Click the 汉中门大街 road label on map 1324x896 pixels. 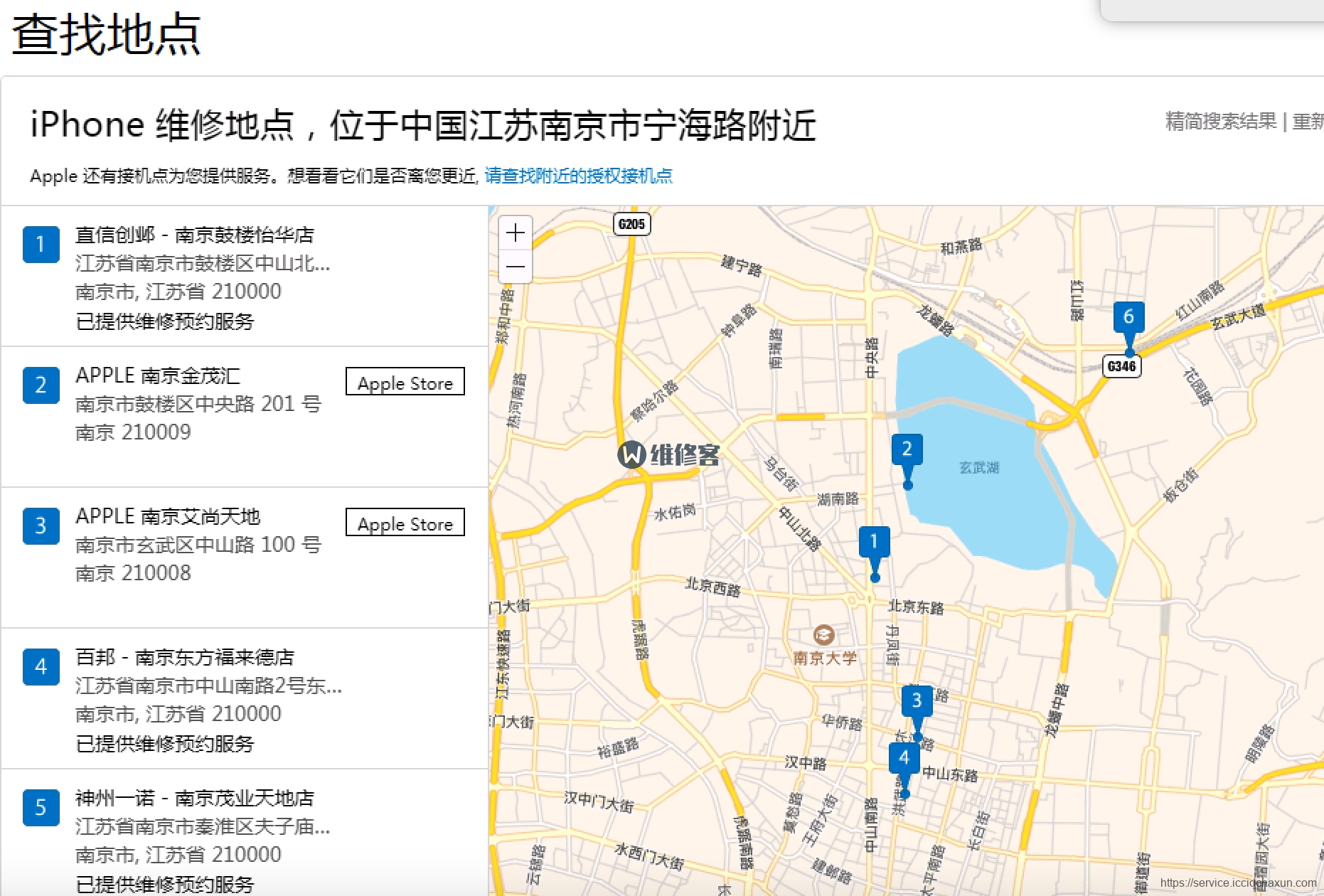[599, 801]
